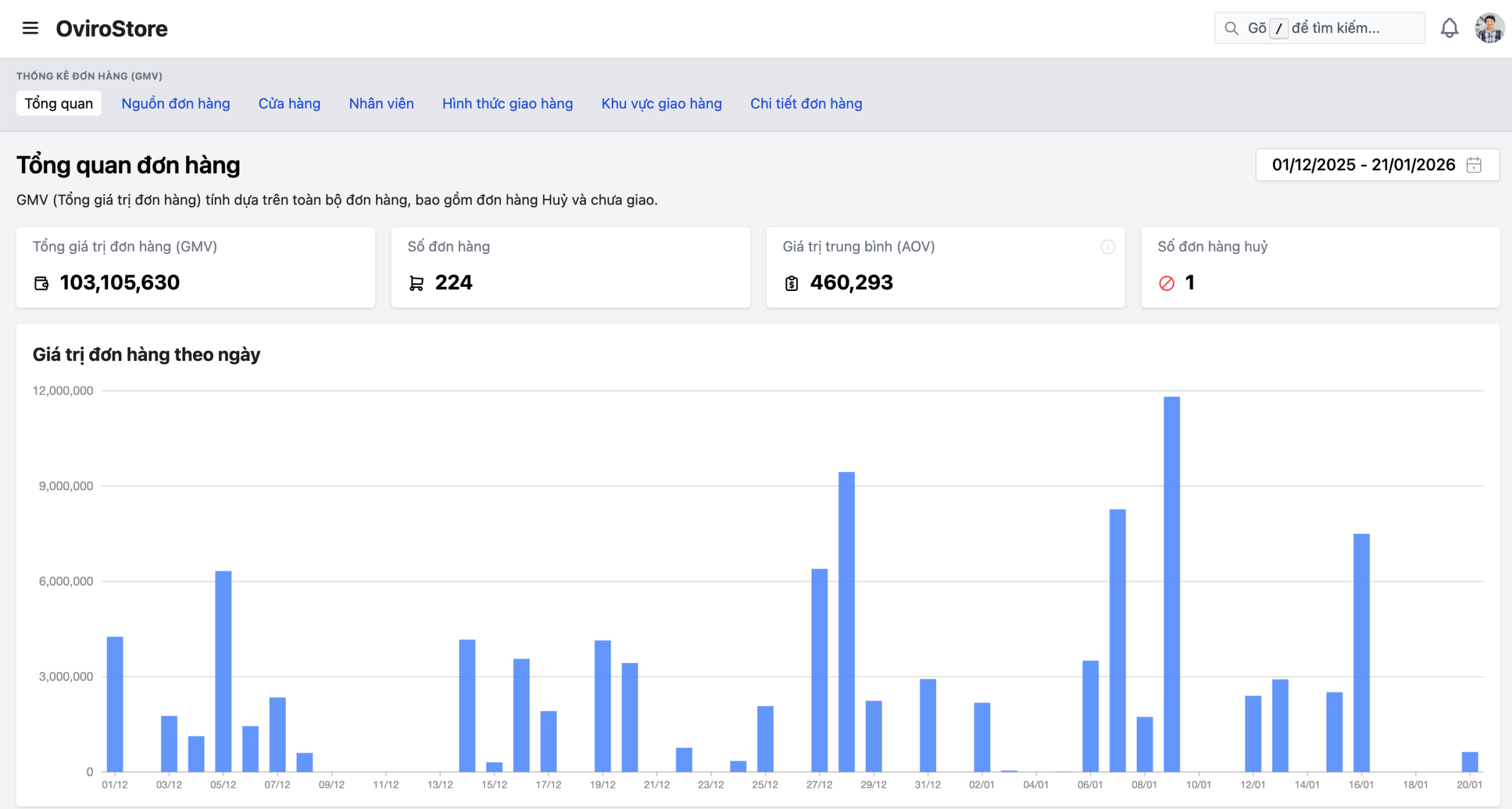Click the tallest bar on 09/01
The height and width of the screenshot is (809, 1512).
1172,585
